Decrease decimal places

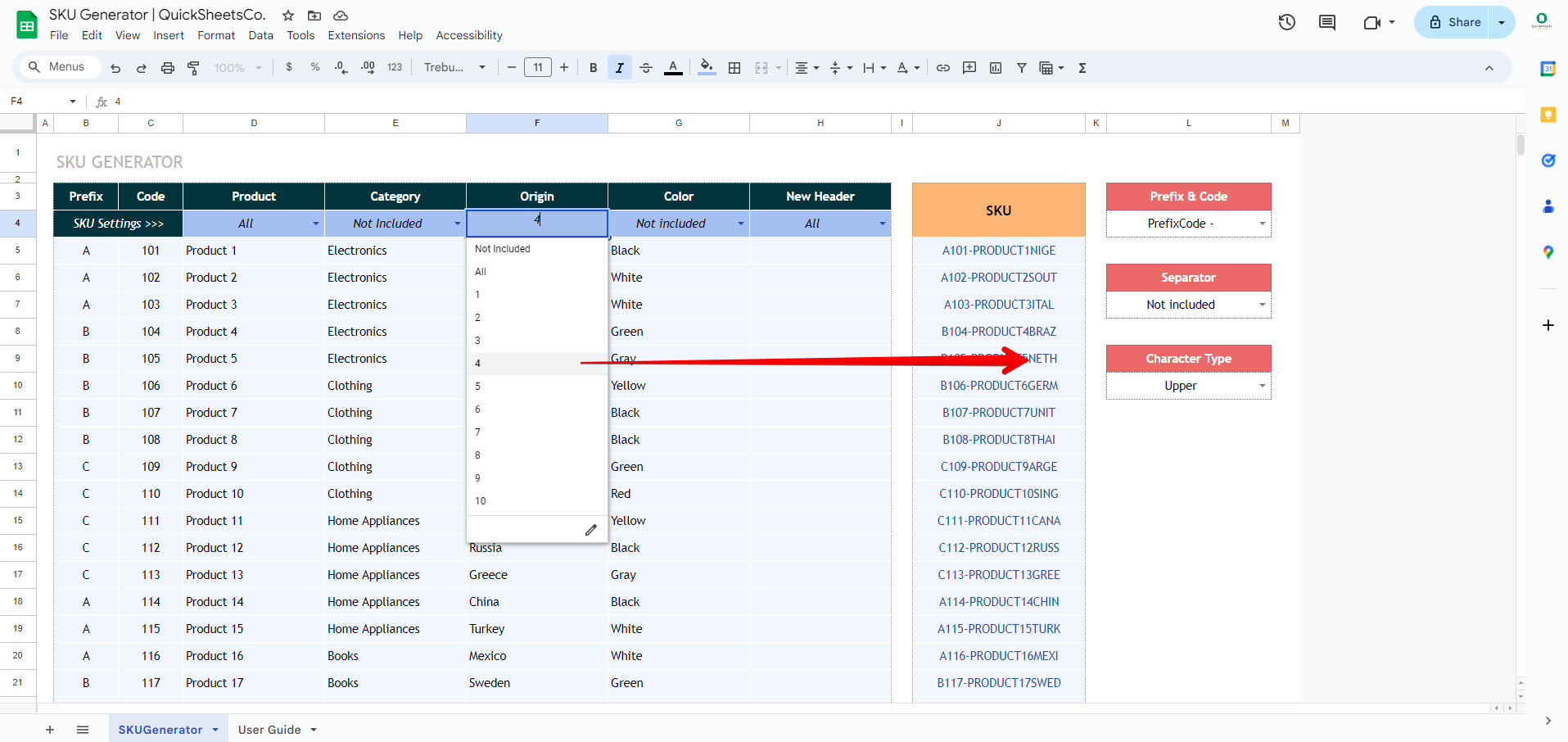point(341,67)
